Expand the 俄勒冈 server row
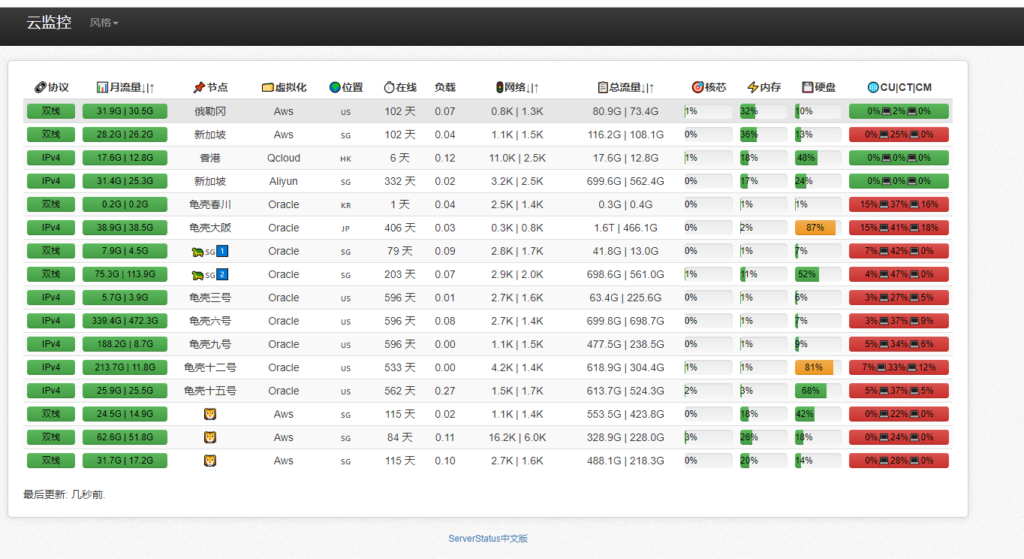 click(210, 111)
